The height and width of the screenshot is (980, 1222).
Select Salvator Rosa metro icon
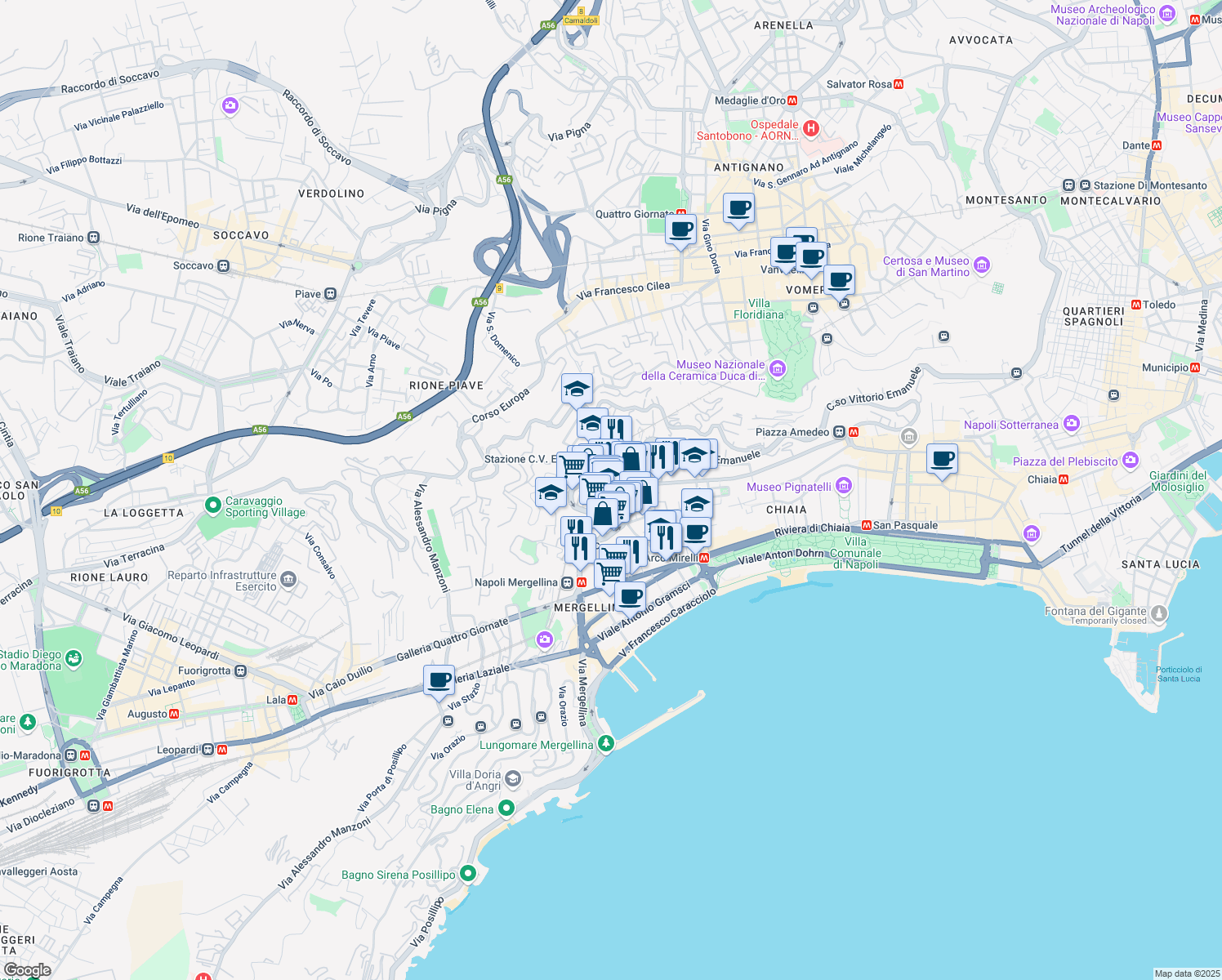pyautogui.click(x=899, y=84)
